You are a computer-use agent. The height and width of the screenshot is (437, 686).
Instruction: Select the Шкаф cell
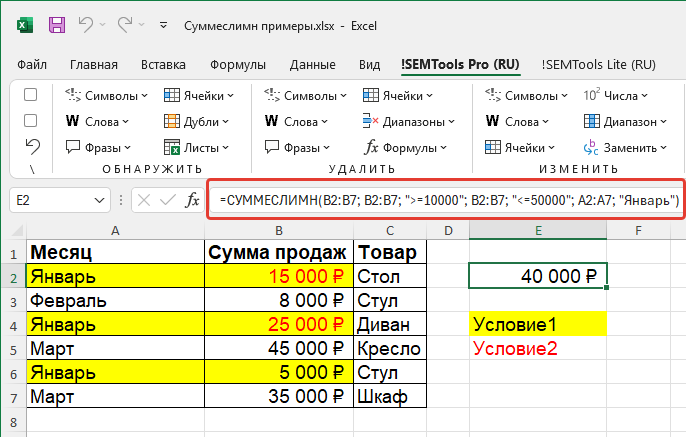[x=390, y=396]
